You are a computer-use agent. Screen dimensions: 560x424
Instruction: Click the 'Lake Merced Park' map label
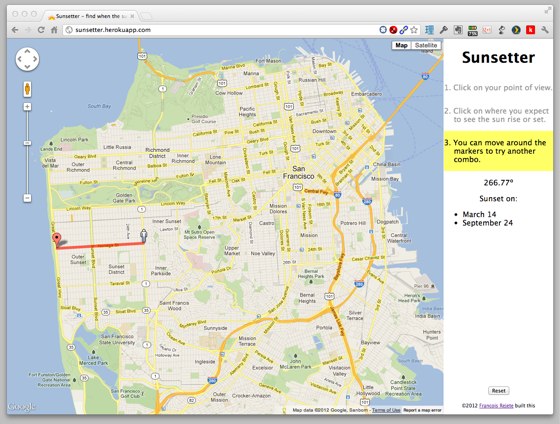[x=93, y=360]
